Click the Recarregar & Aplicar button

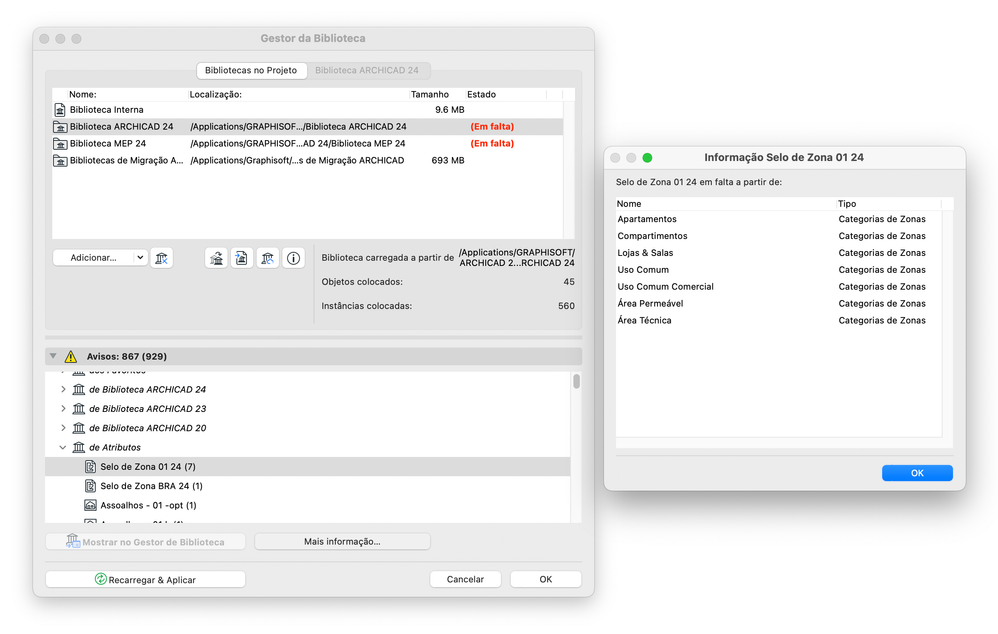click(146, 579)
